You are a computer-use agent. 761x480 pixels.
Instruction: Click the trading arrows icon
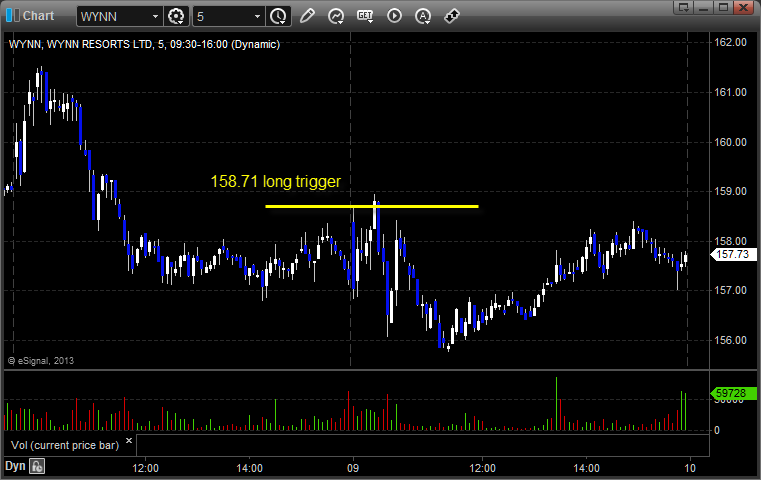tap(452, 16)
